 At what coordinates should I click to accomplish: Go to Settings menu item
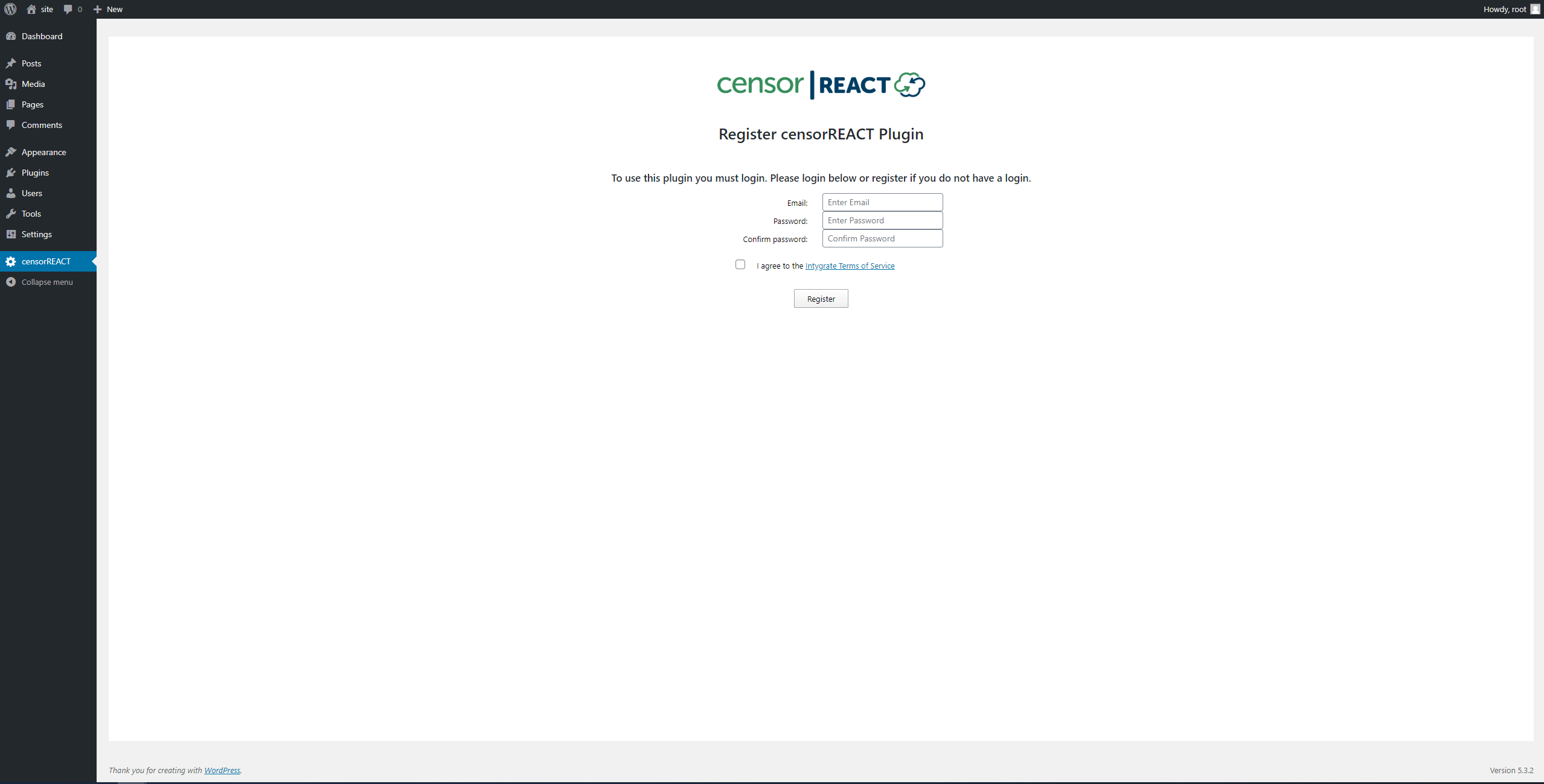point(36,234)
